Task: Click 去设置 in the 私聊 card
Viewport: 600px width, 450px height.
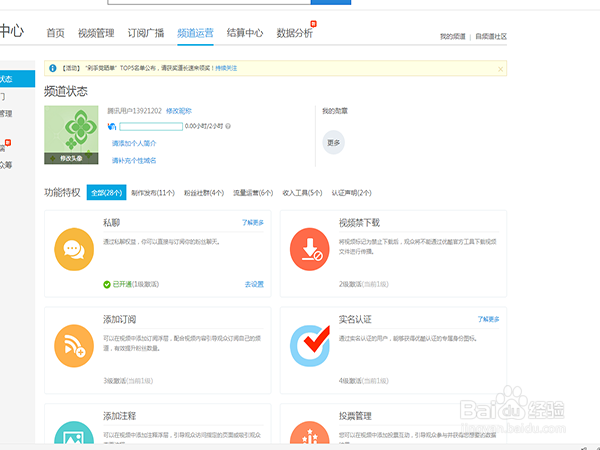Action: pyautogui.click(x=254, y=284)
